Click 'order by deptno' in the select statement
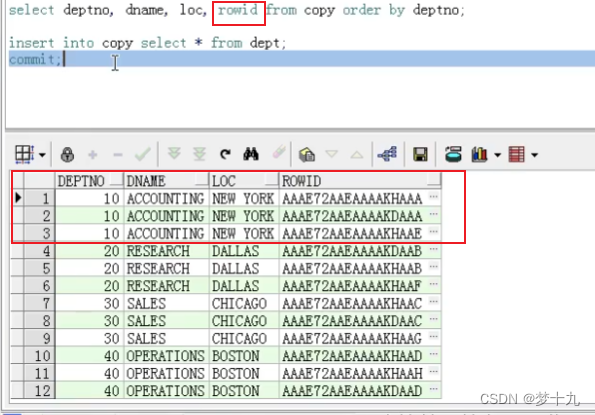 coord(401,10)
